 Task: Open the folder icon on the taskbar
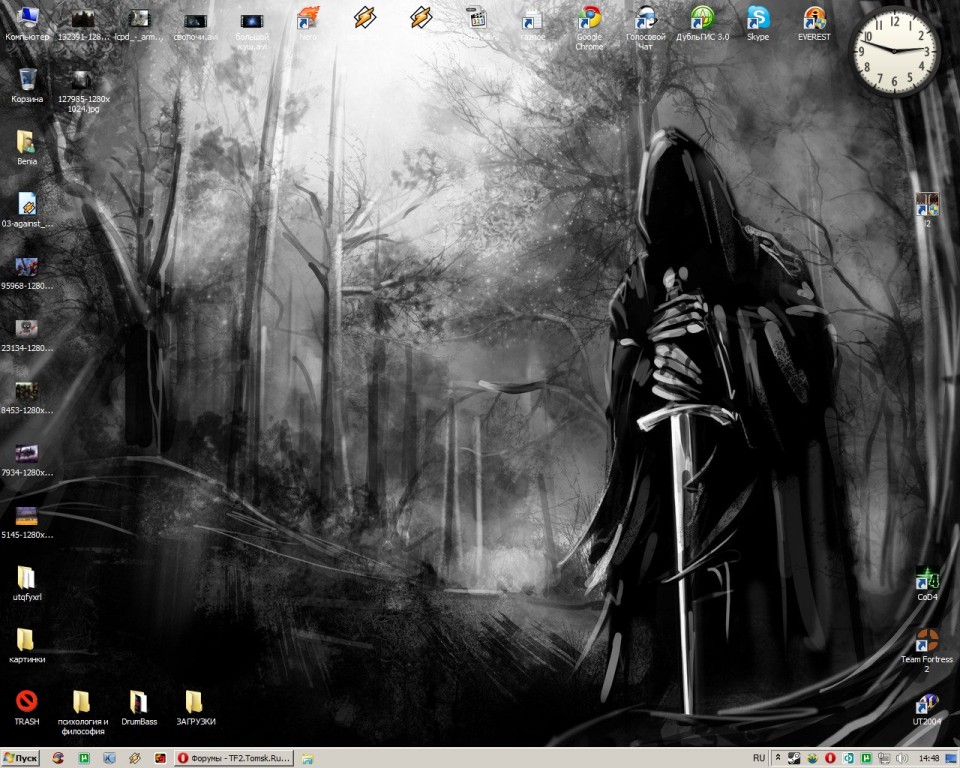tap(307, 758)
